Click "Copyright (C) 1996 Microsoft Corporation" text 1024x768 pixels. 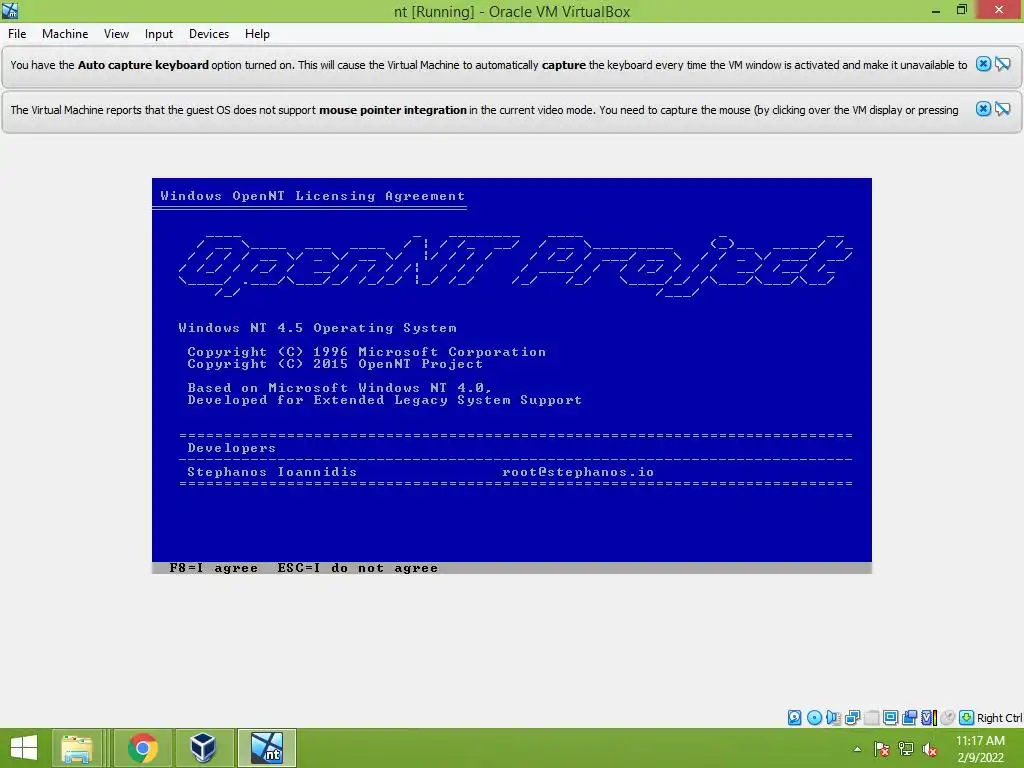366,352
